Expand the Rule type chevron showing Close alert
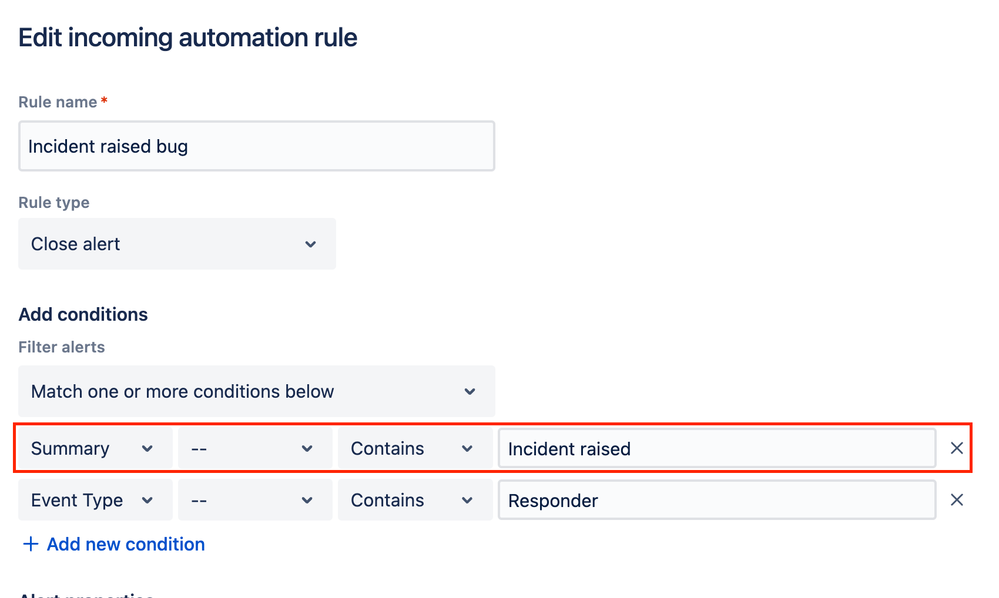Image resolution: width=999 pixels, height=598 pixels. [310, 244]
